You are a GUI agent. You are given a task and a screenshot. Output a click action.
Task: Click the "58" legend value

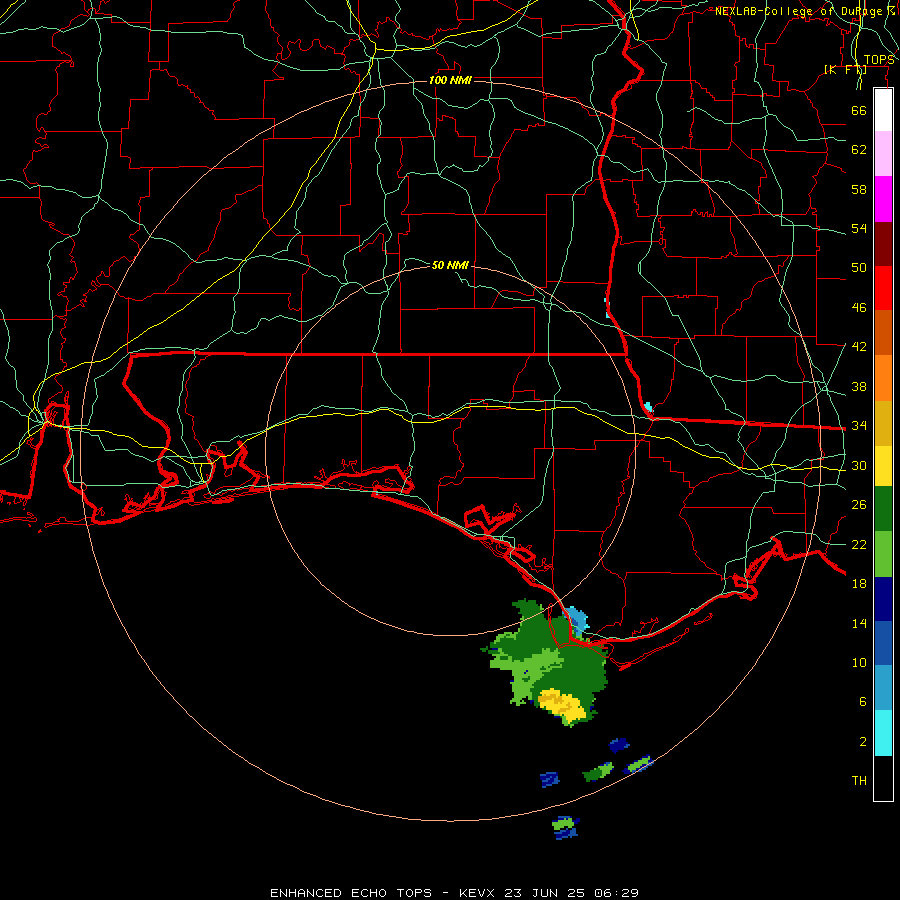click(x=859, y=189)
